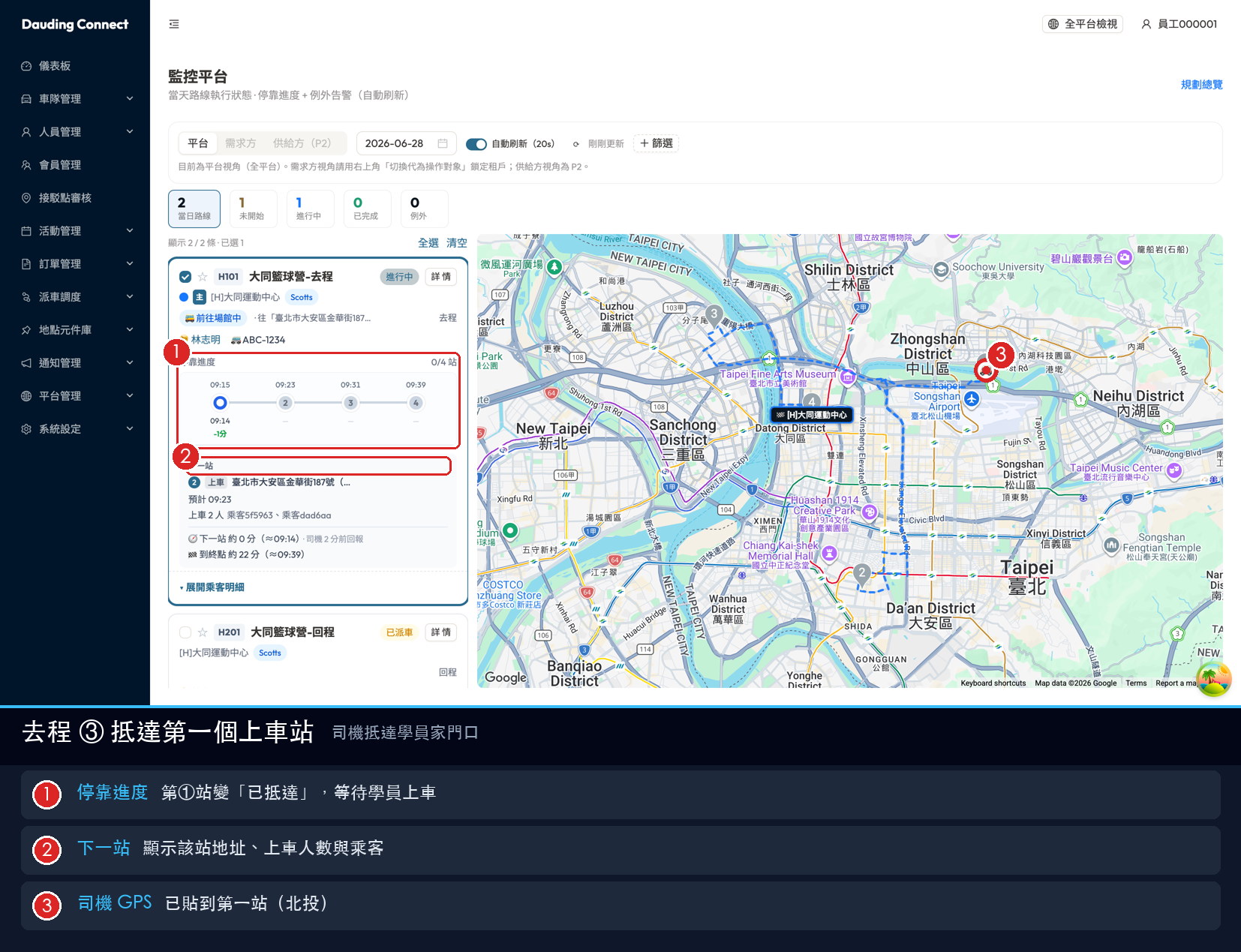1241x952 pixels.
Task: Click the 系統設定 gear icon
Action: coord(26,429)
